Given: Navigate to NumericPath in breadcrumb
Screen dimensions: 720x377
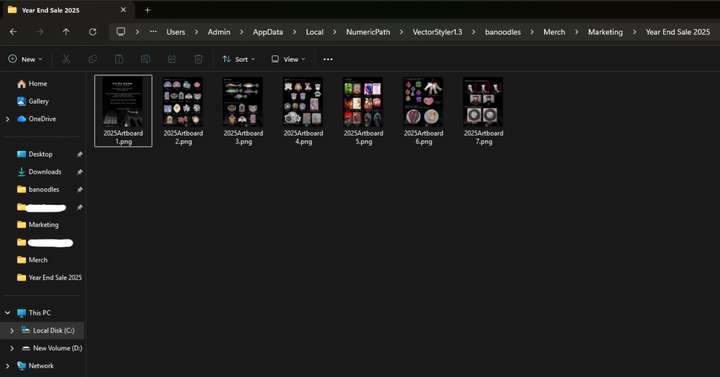Looking at the screenshot, I should pos(368,32).
